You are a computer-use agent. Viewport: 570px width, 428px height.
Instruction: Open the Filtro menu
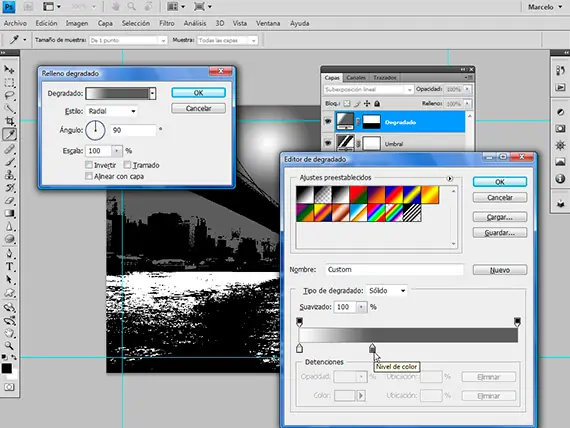(x=167, y=23)
